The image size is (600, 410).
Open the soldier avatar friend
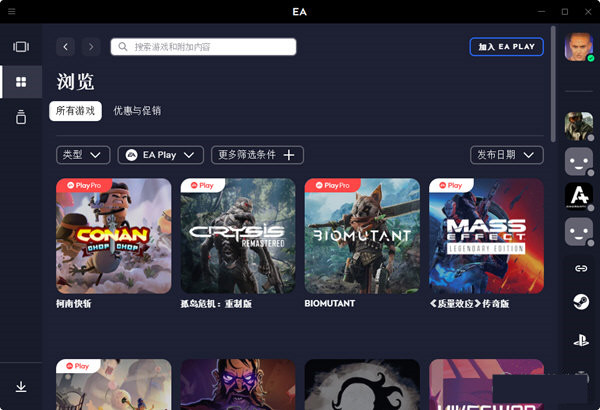579,126
